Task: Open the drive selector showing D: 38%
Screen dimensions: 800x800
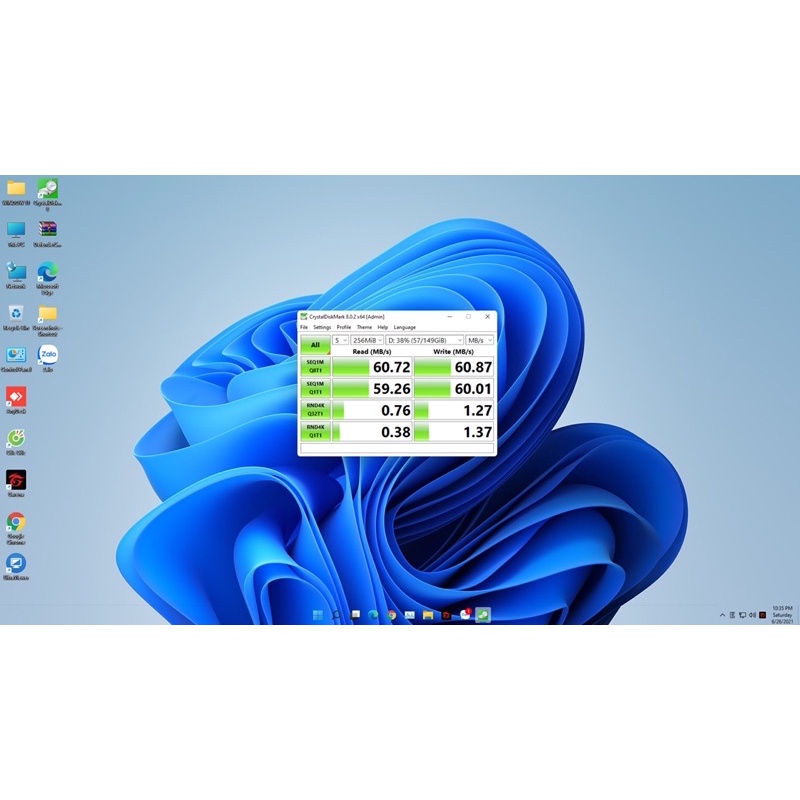Action: tap(425, 340)
